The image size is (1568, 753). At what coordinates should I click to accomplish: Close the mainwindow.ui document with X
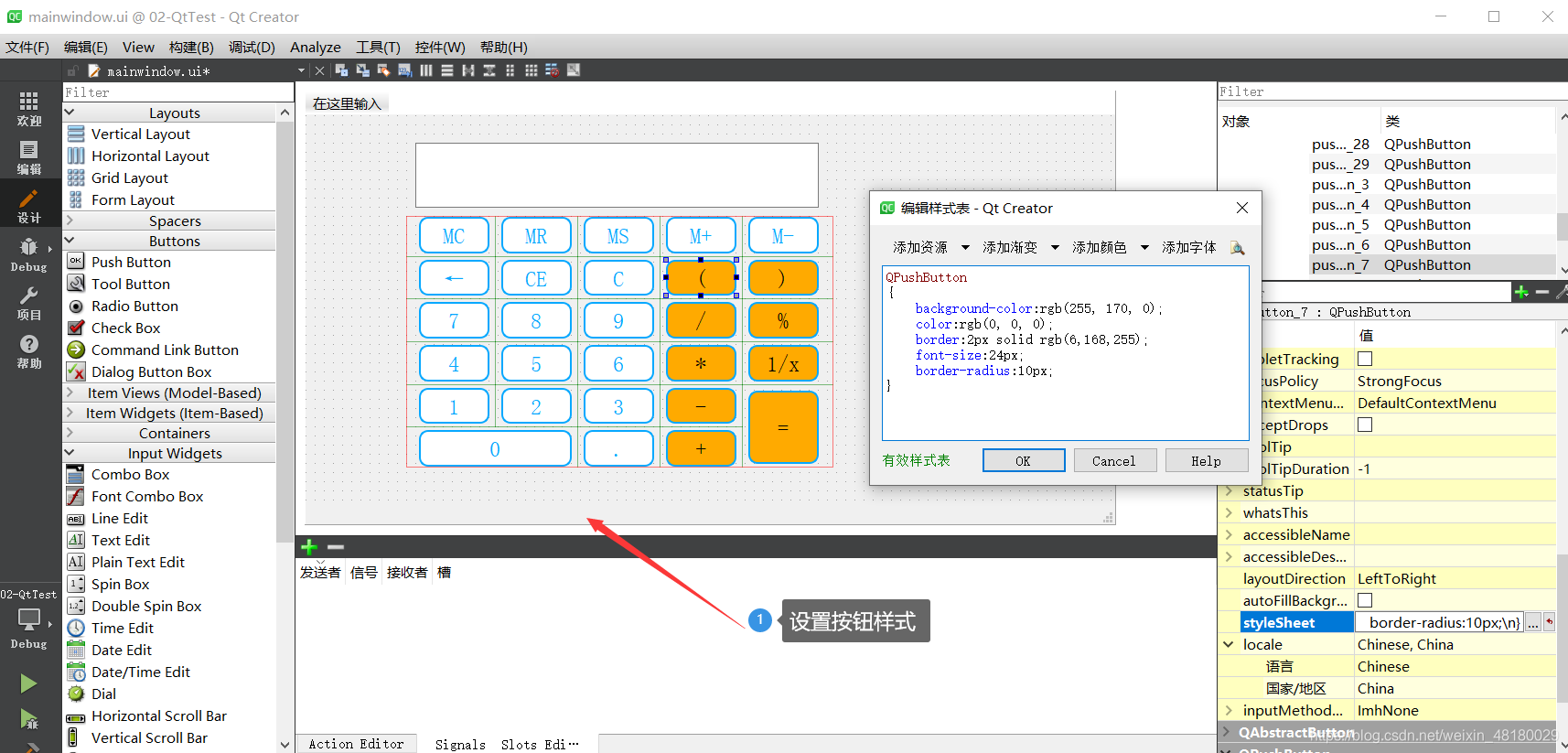(x=319, y=70)
